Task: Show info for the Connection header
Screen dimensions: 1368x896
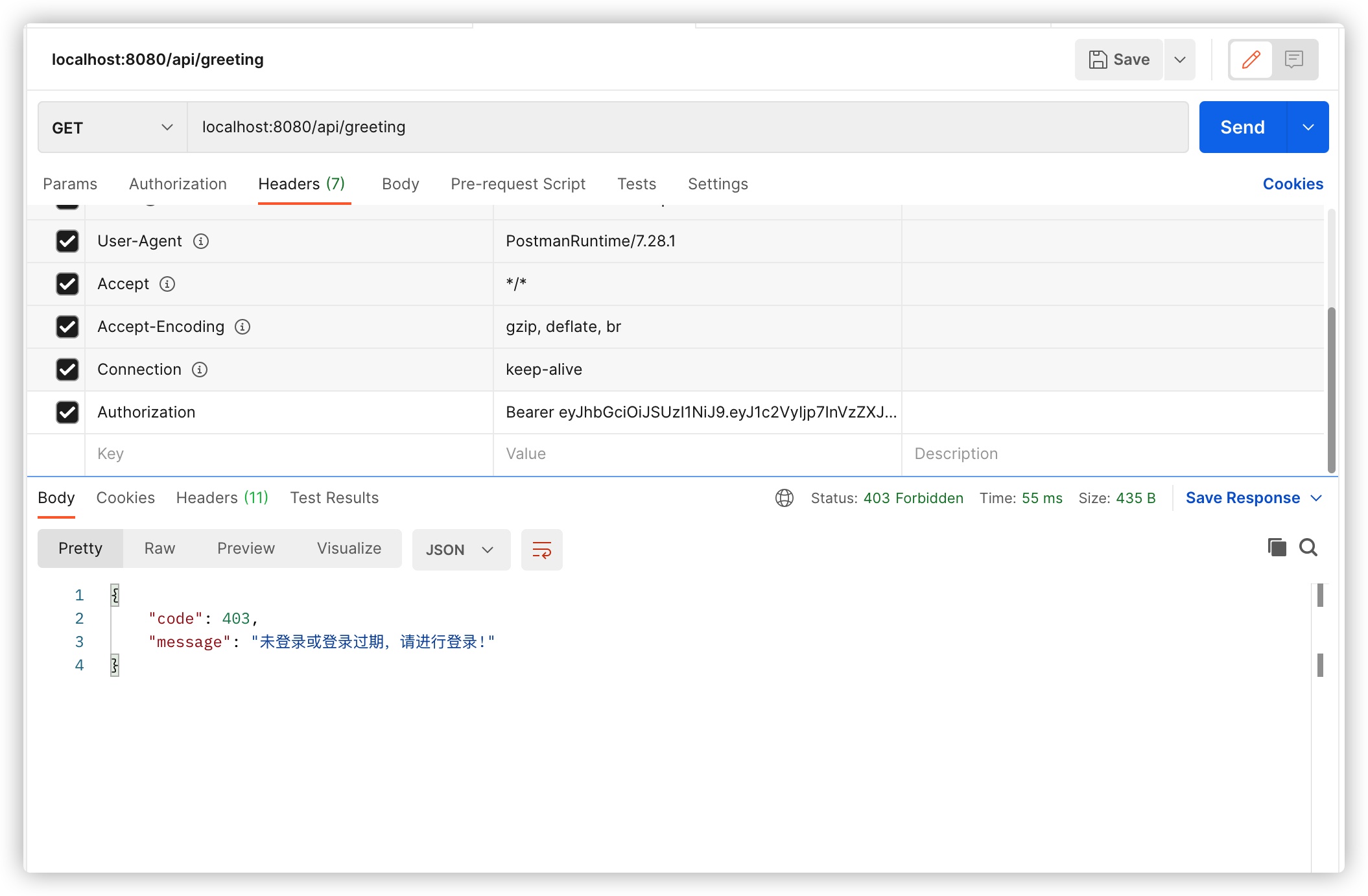Action: tap(200, 370)
